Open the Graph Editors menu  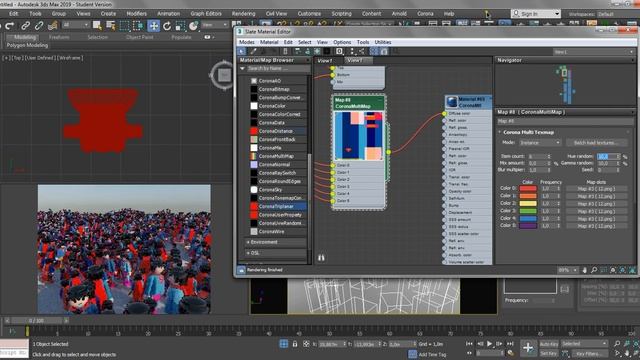coord(206,13)
